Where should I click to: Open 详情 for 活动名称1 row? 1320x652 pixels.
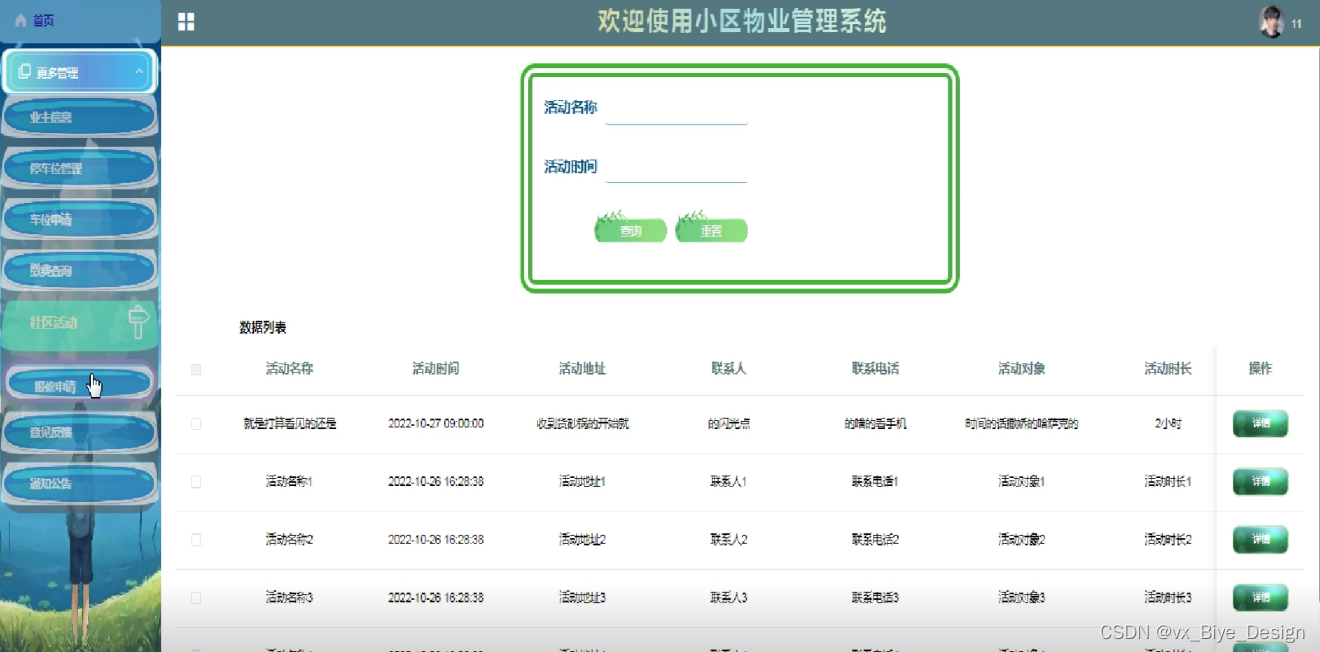coord(1260,482)
